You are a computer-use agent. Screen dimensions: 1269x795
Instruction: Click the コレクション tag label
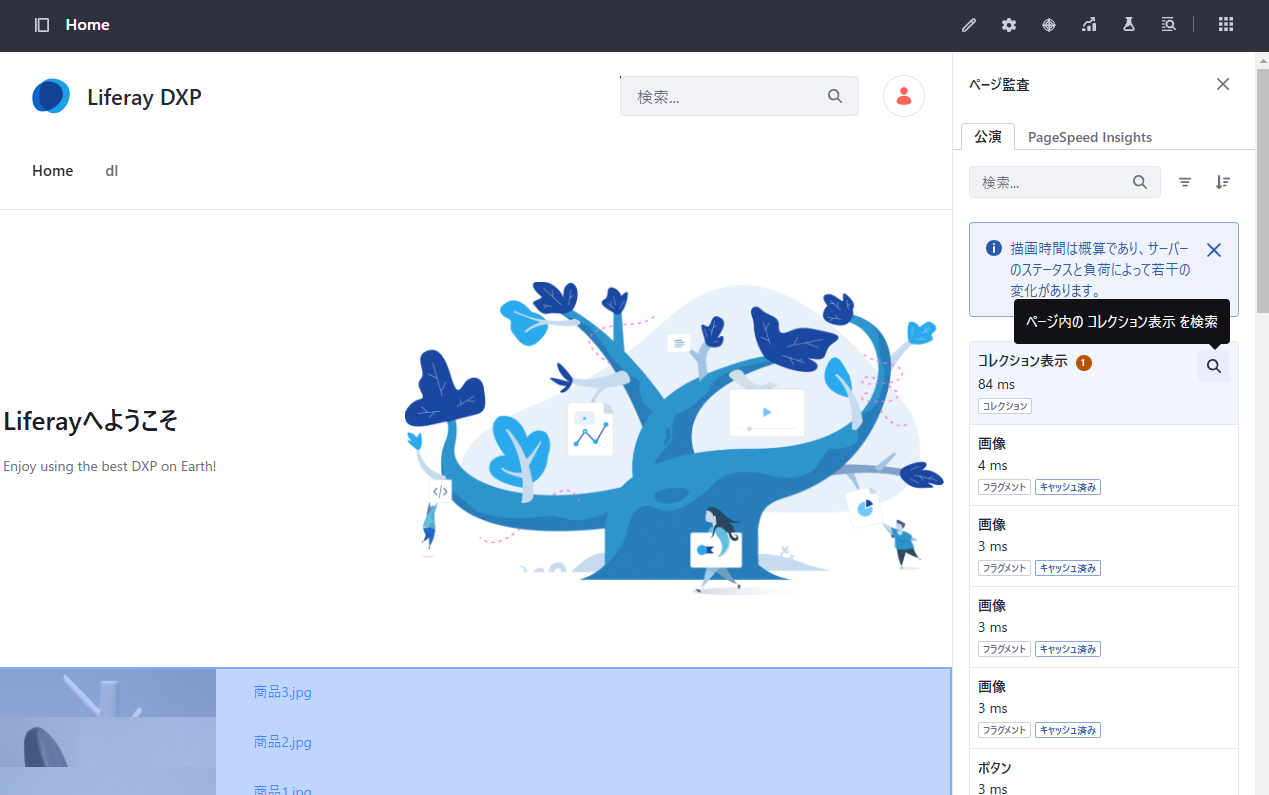click(1005, 406)
